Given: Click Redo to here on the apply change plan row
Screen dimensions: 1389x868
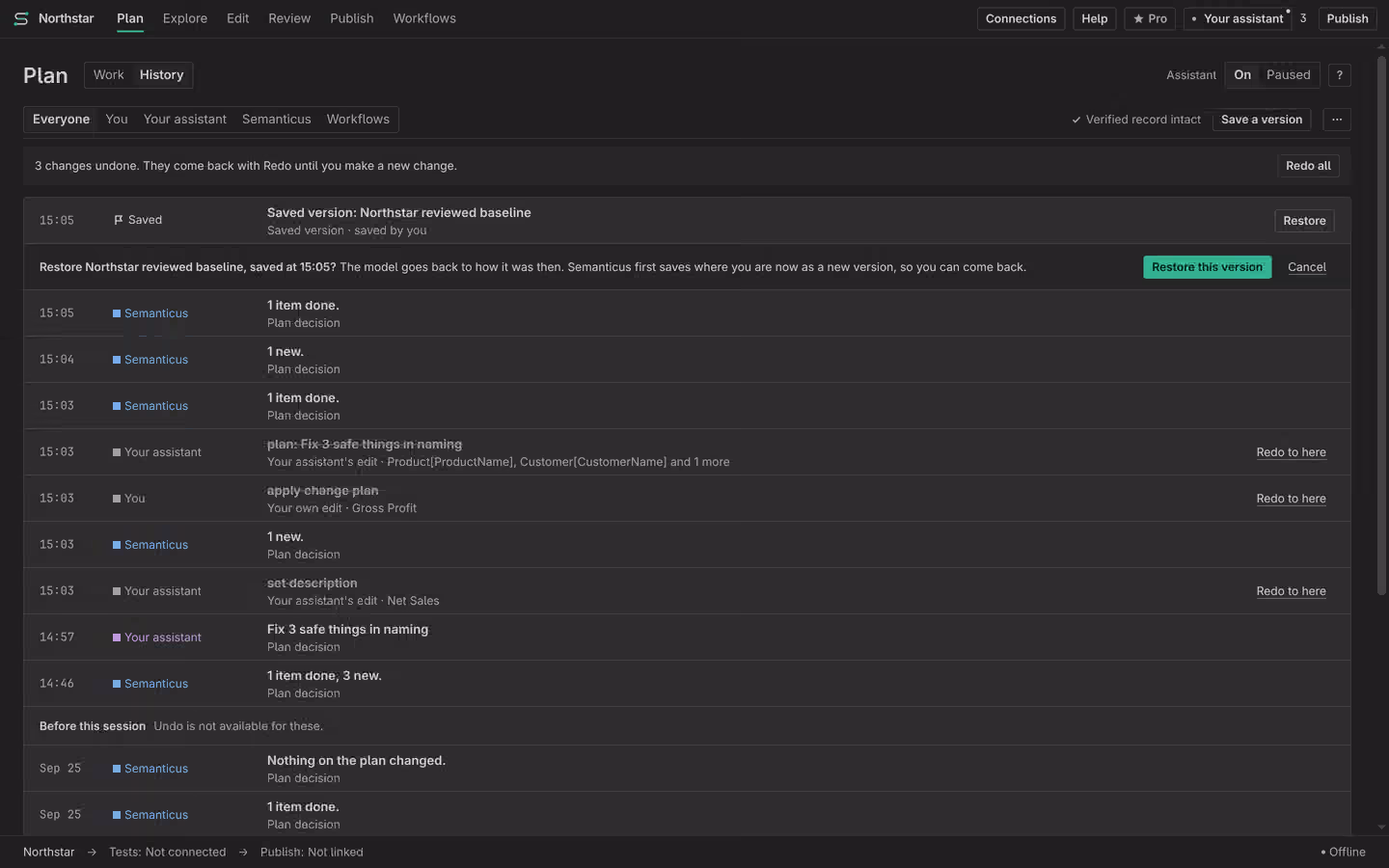Looking at the screenshot, I should pos(1292,499).
